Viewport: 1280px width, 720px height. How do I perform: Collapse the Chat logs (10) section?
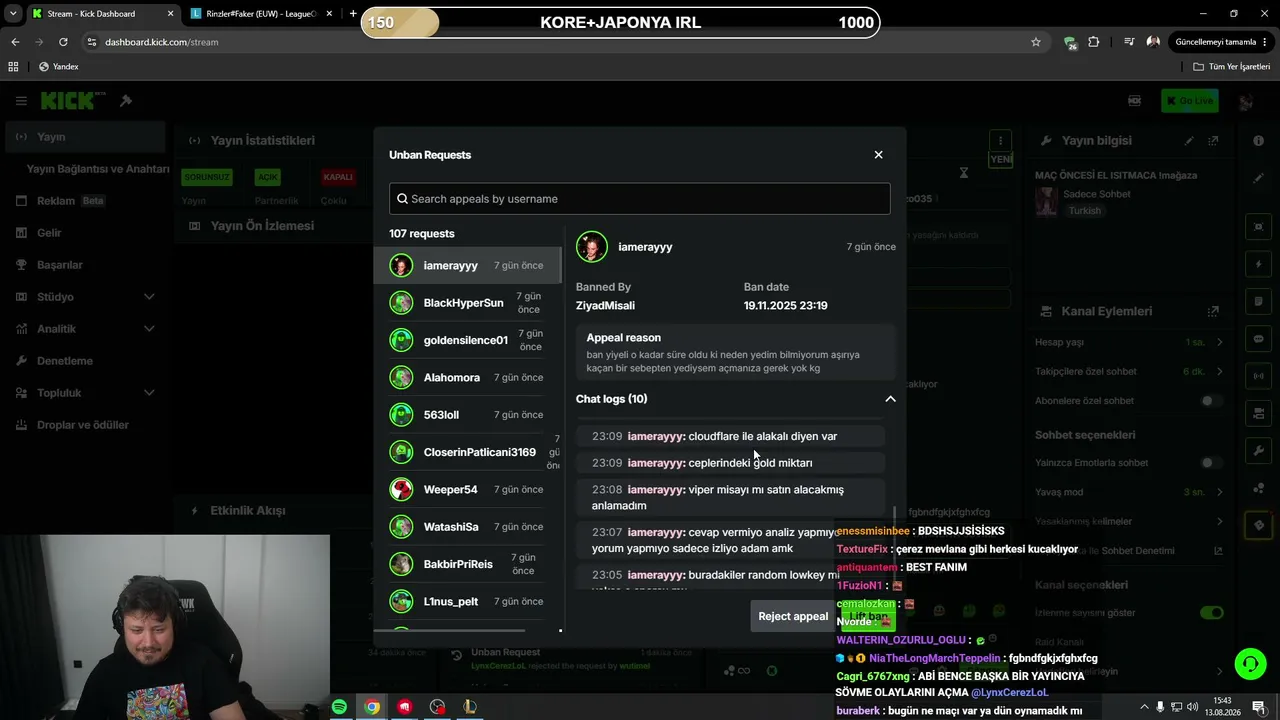(x=890, y=399)
